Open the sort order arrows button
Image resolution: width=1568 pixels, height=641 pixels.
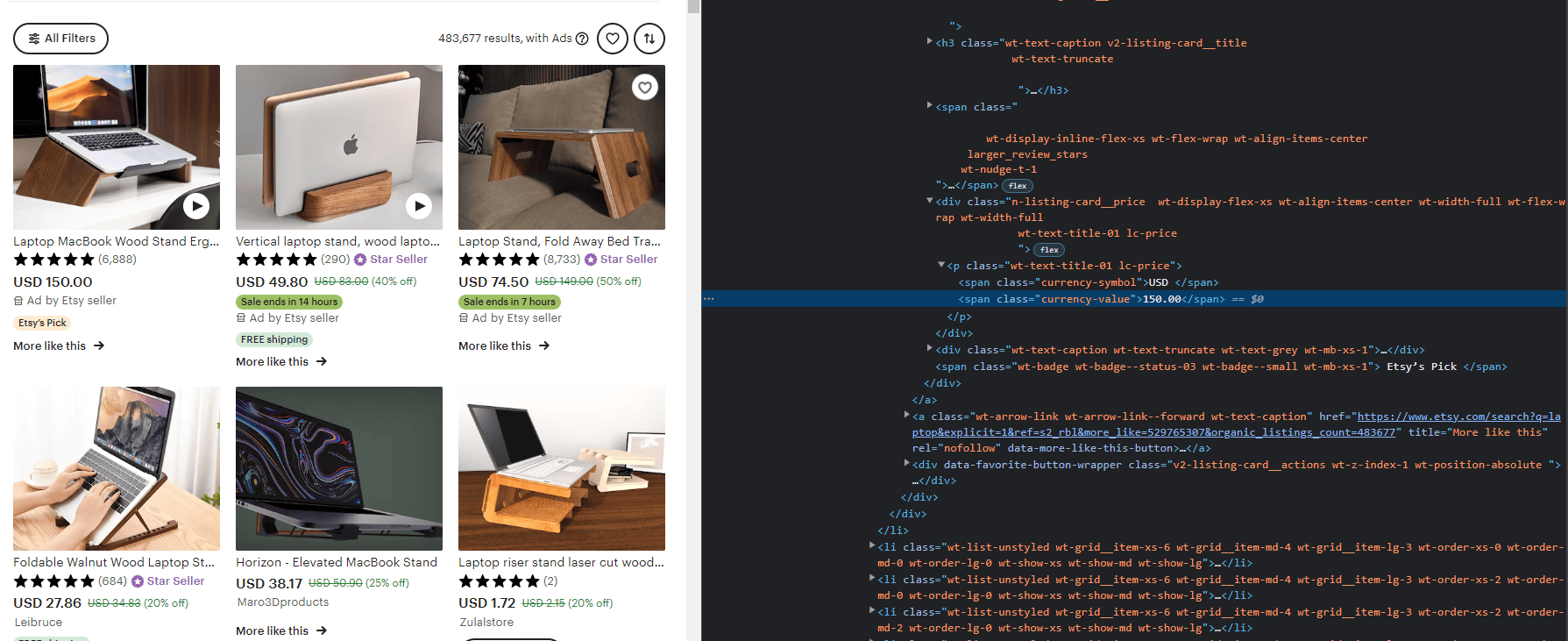tap(649, 39)
